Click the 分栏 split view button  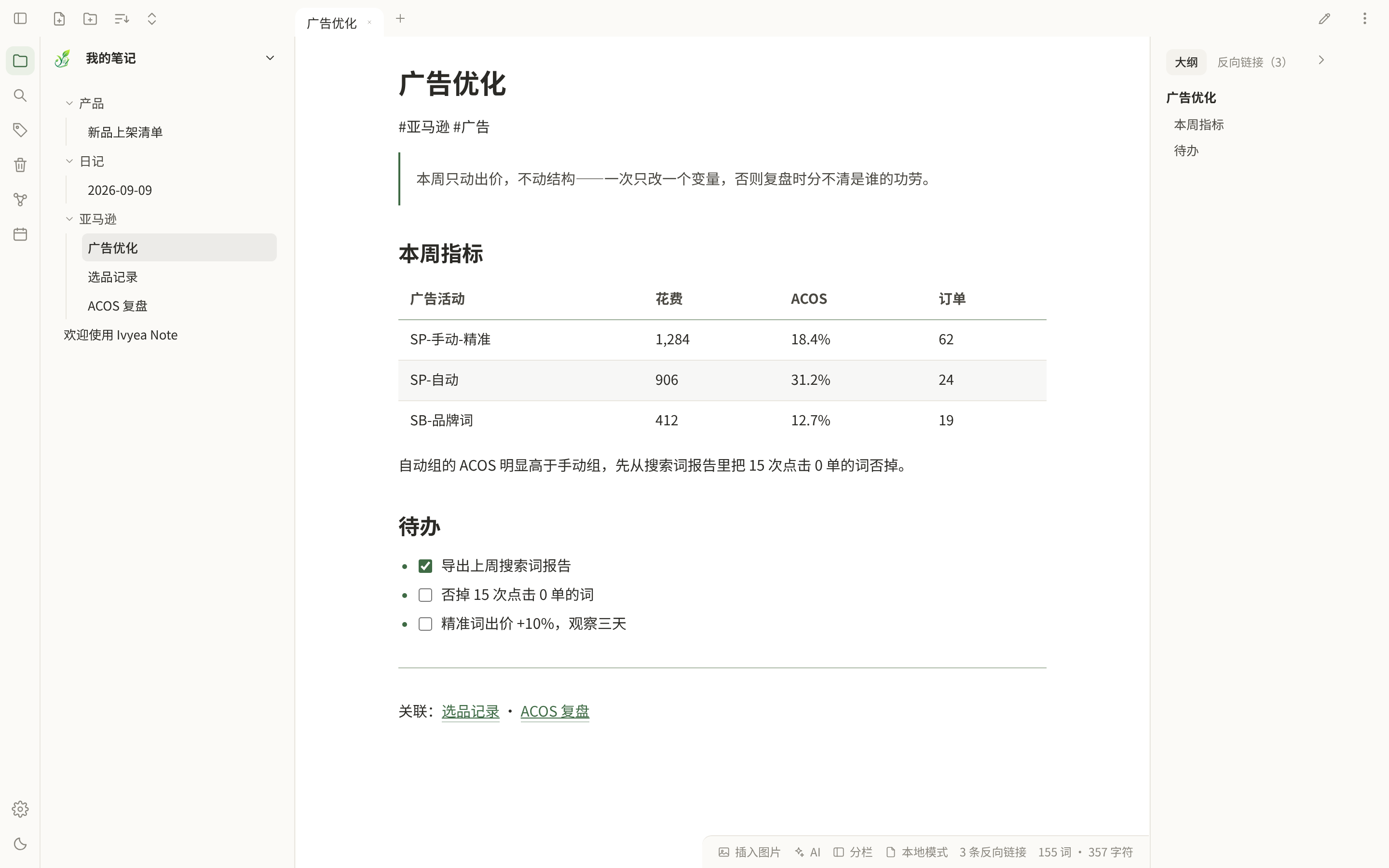pyautogui.click(x=853, y=852)
